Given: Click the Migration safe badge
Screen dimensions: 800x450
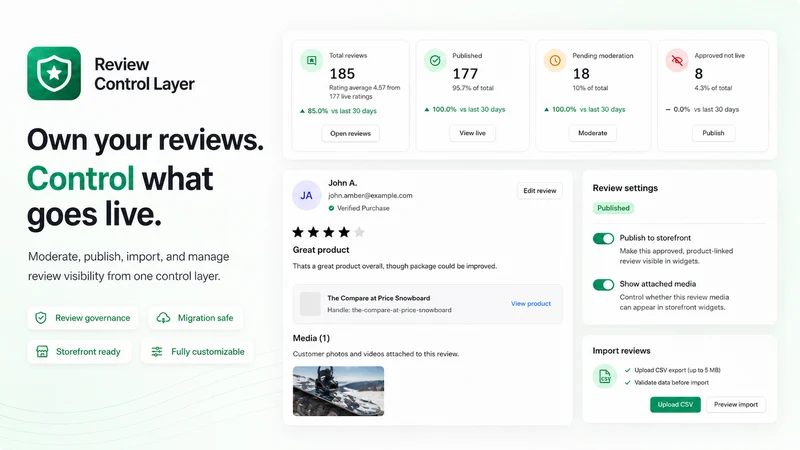Looking at the screenshot, I should 195,318.
